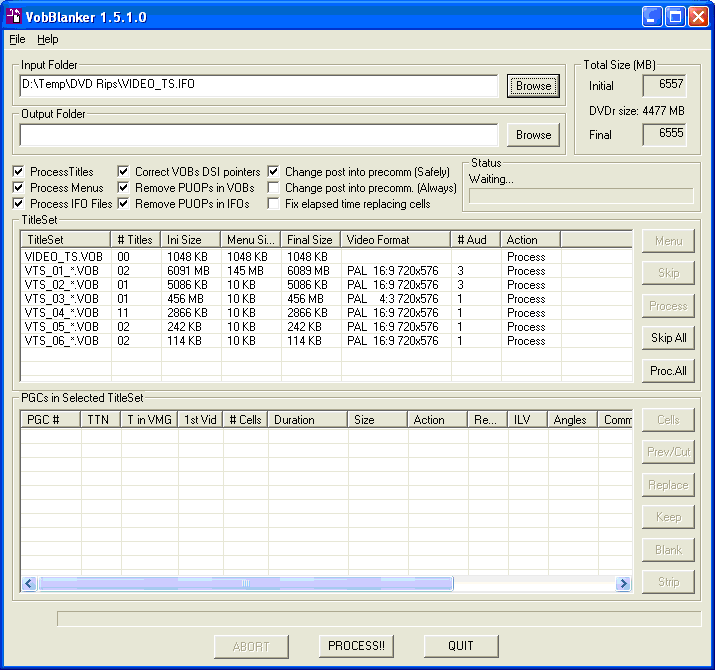The width and height of the screenshot is (715, 670).
Task: Click the ABORT button
Action: [251, 647]
